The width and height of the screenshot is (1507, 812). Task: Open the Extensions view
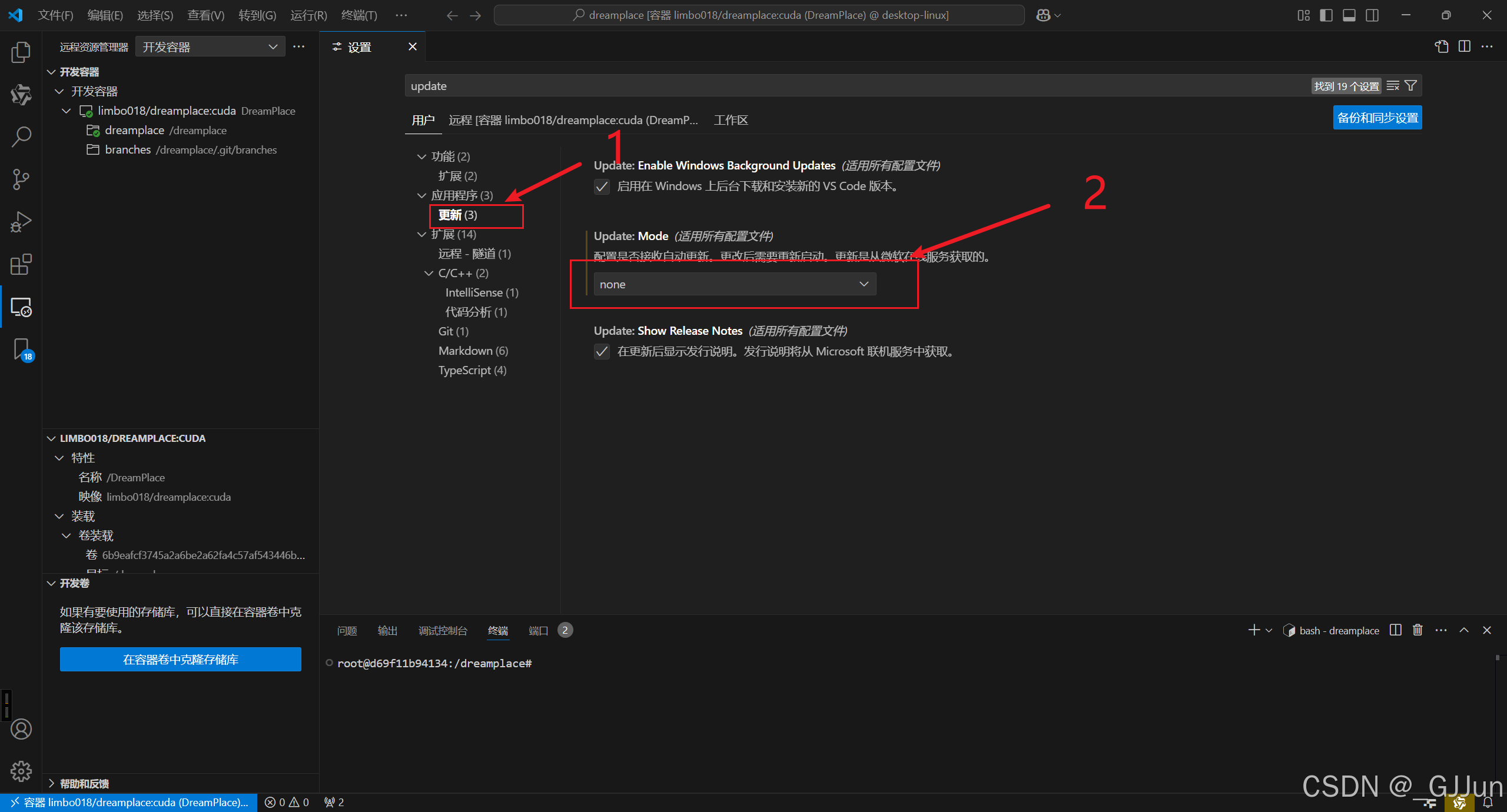click(21, 264)
